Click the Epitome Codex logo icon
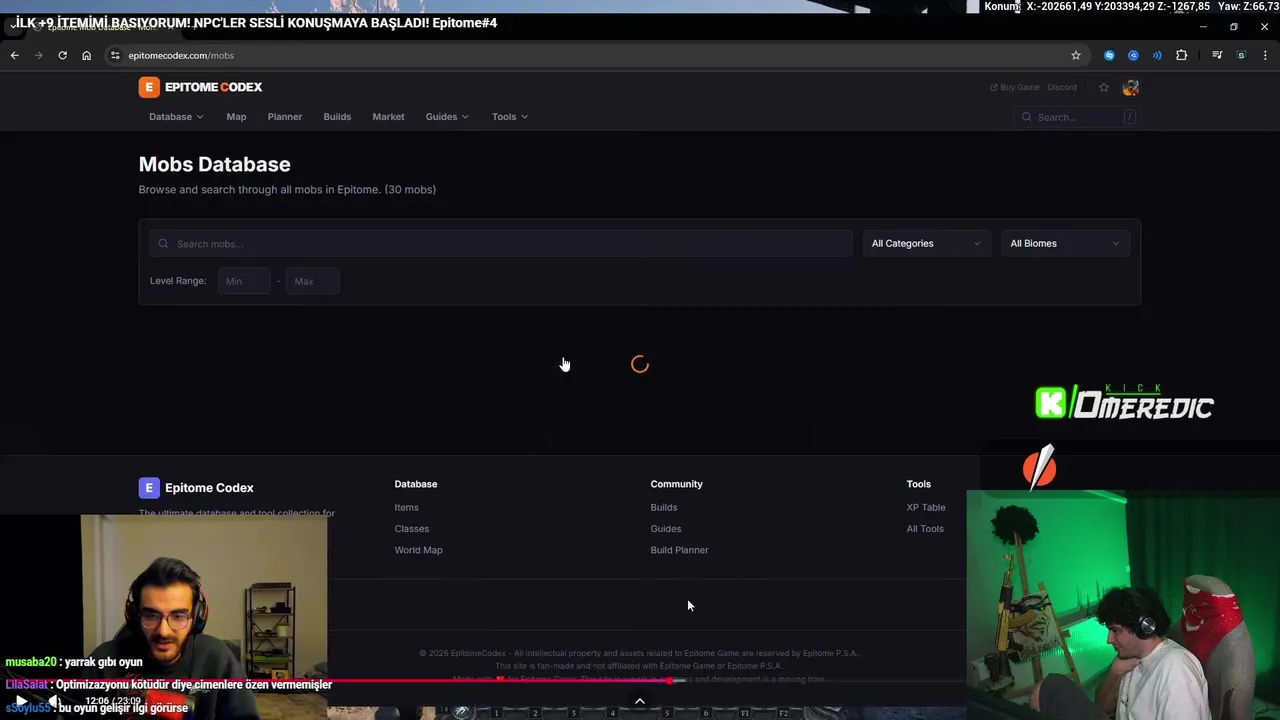The height and width of the screenshot is (720, 1280). (149, 87)
